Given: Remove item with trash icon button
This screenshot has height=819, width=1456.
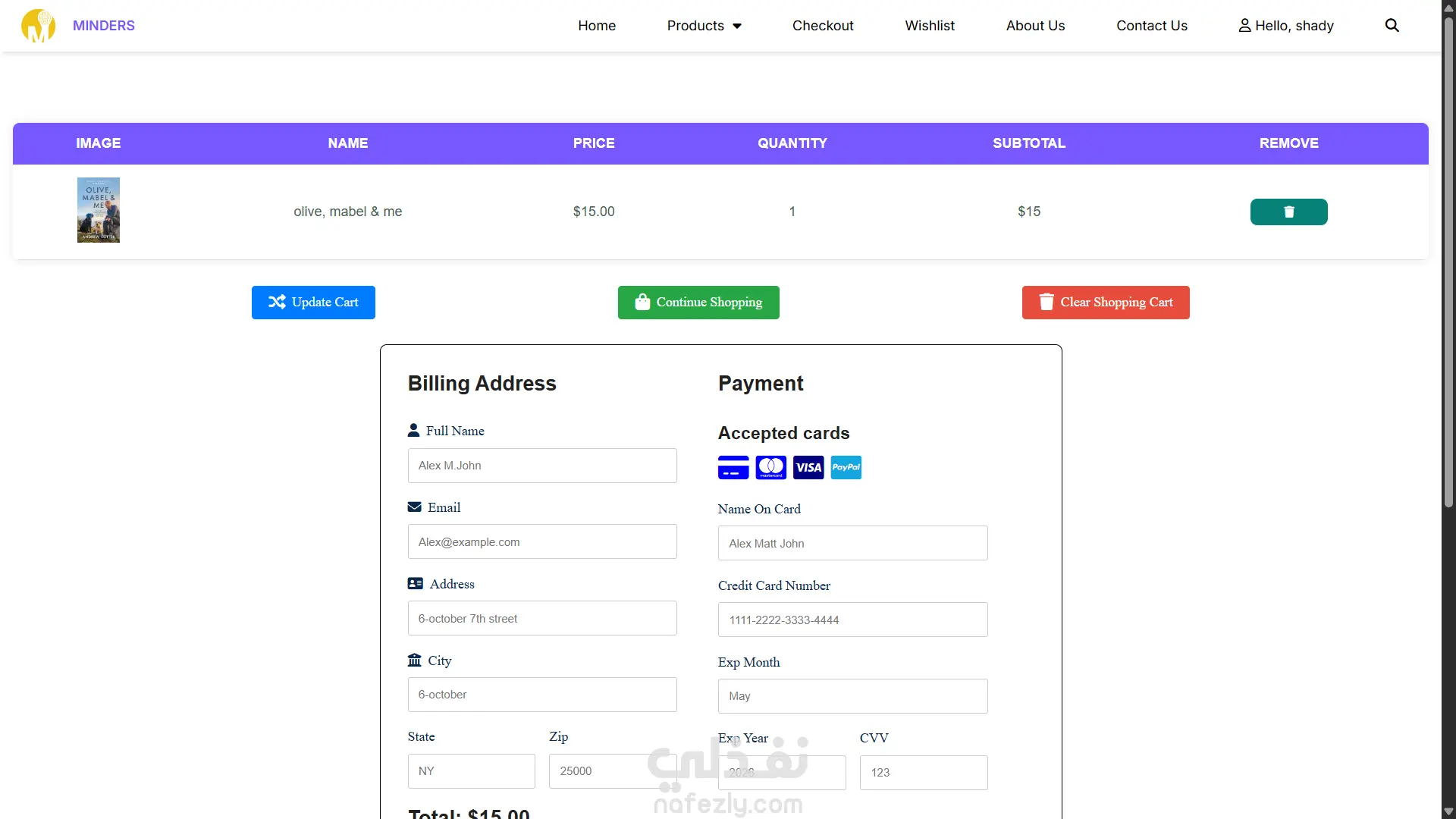Looking at the screenshot, I should [x=1288, y=212].
